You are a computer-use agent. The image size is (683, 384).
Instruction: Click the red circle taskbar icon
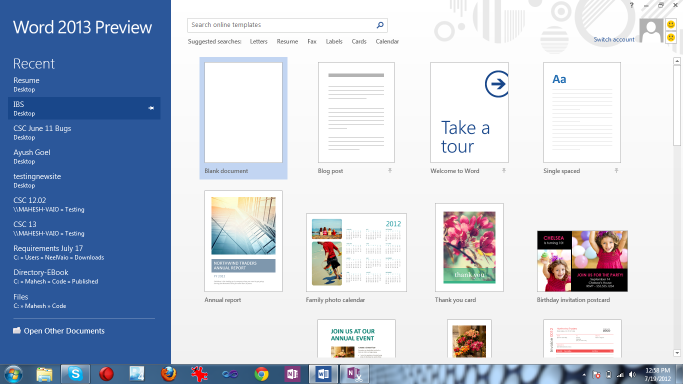(x=106, y=374)
